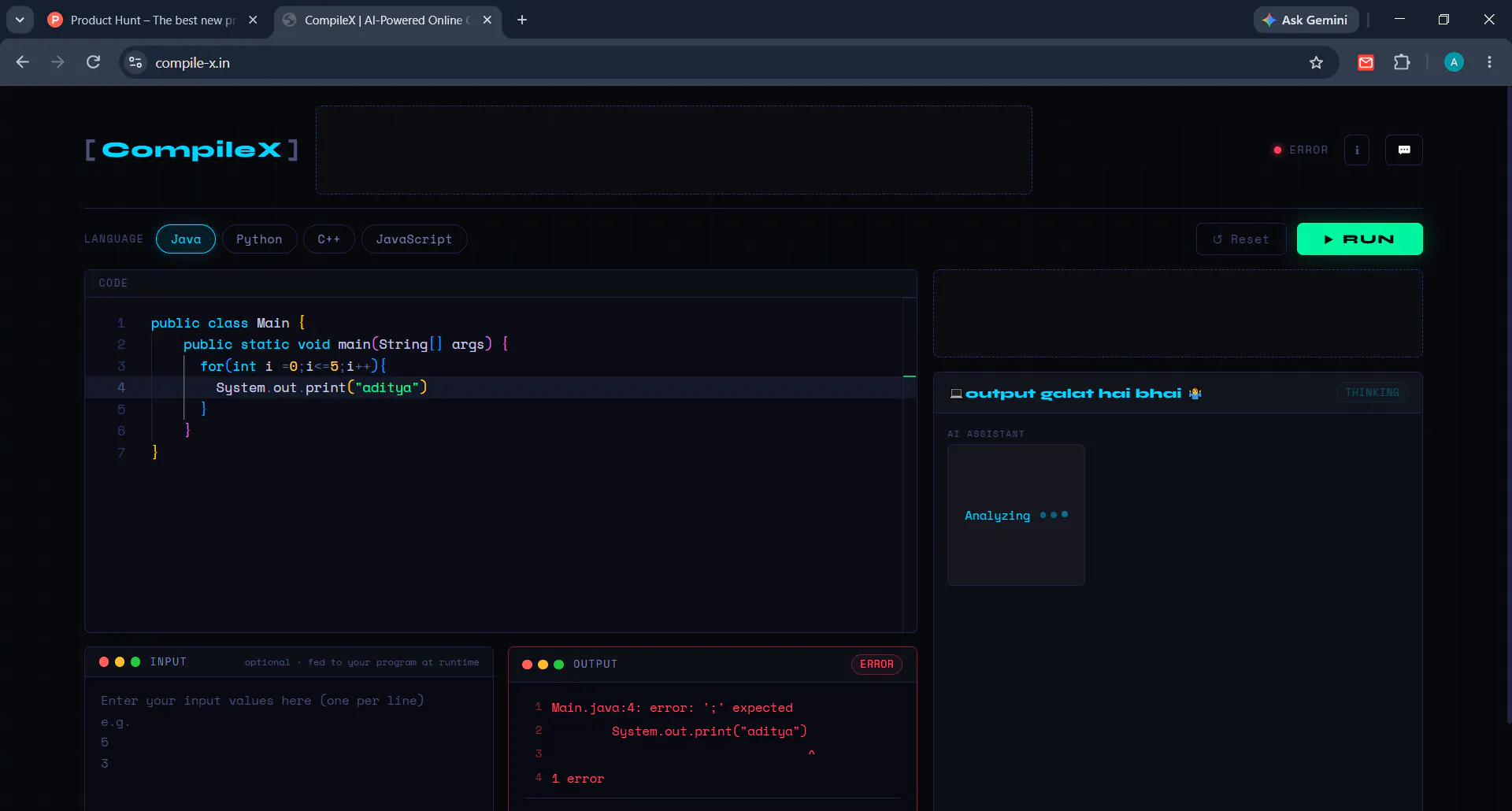Image resolution: width=1512 pixels, height=811 pixels.
Task: Go back to previous page
Action: [x=23, y=62]
